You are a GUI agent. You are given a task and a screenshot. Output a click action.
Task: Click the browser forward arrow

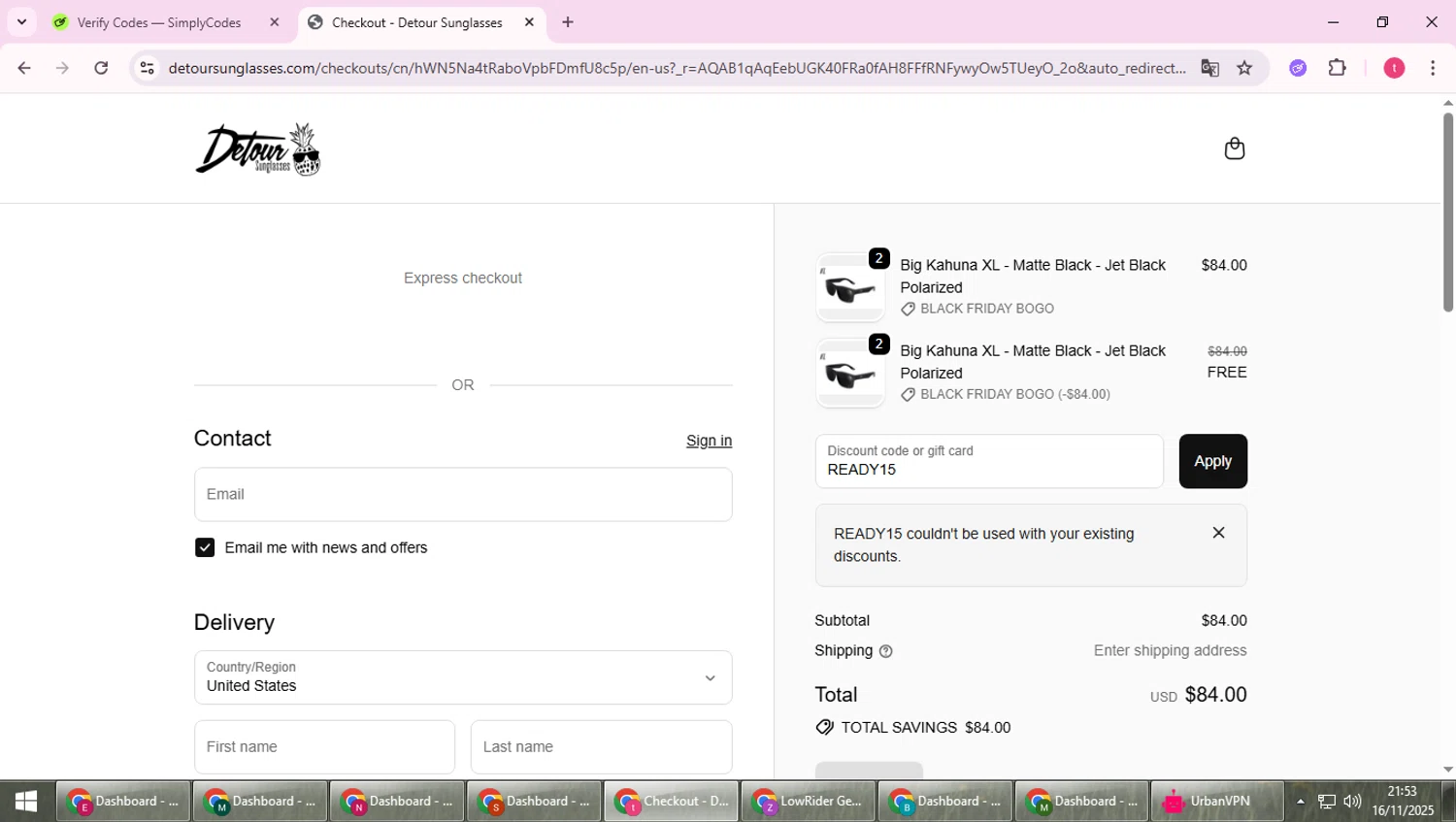tap(63, 68)
